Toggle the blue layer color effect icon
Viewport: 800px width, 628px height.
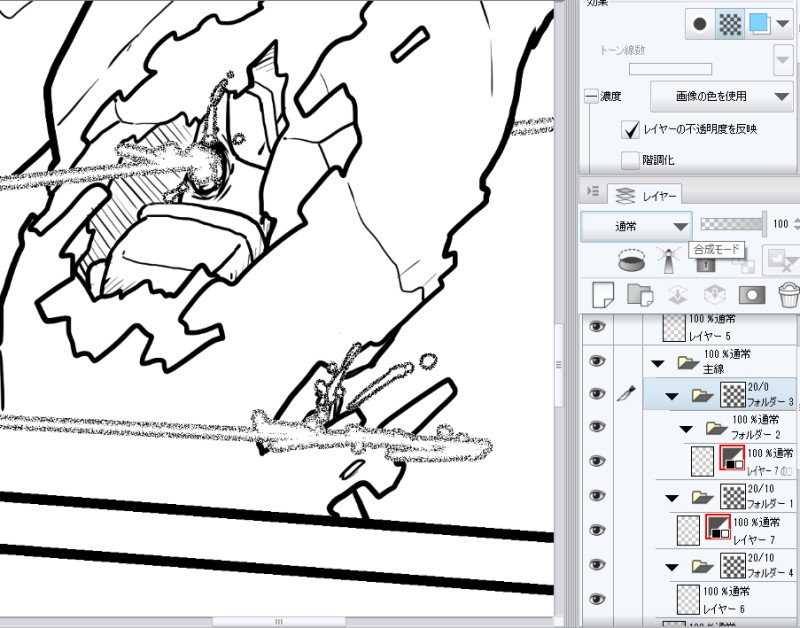tap(759, 24)
